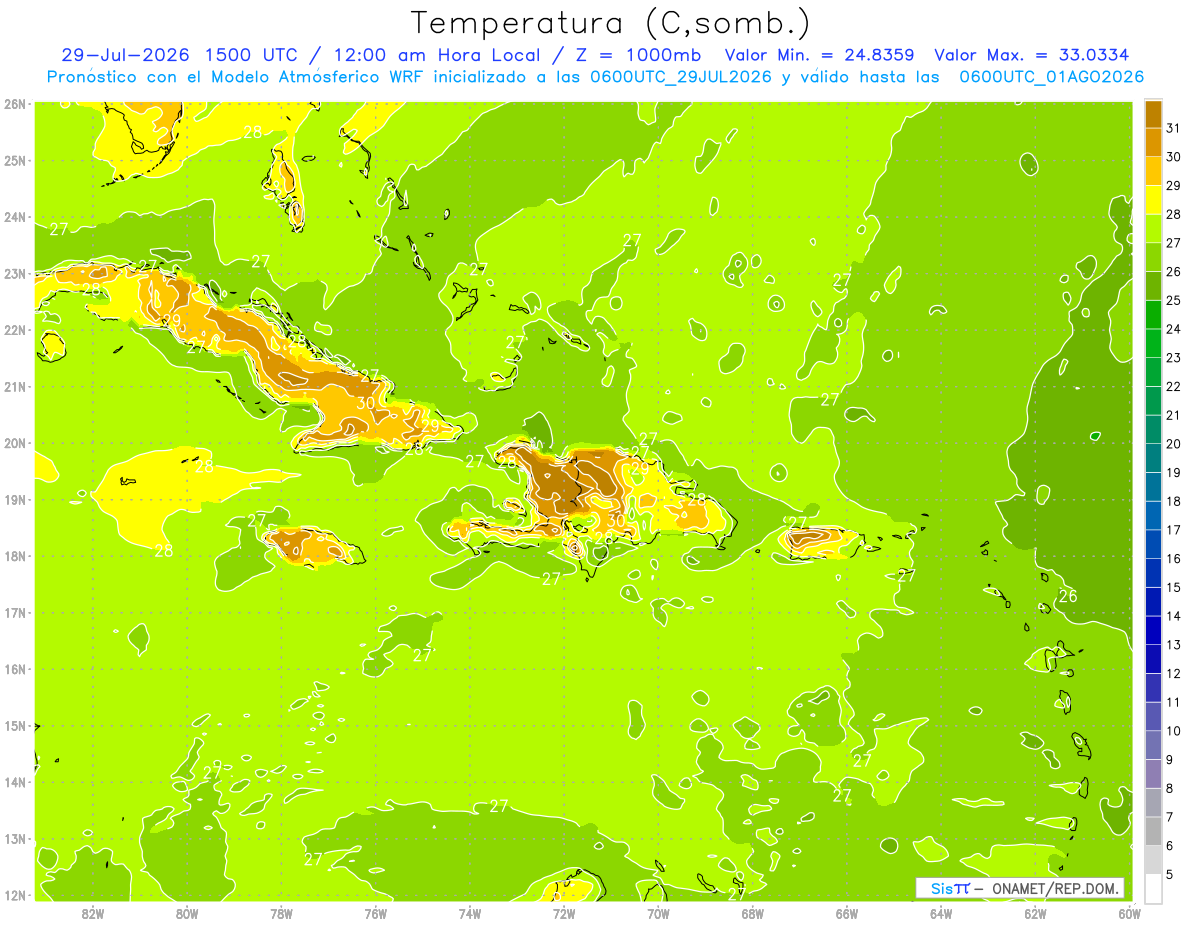Click the "20N" latitude label
Screen dimensions: 1200x927
pyautogui.click(x=15, y=443)
